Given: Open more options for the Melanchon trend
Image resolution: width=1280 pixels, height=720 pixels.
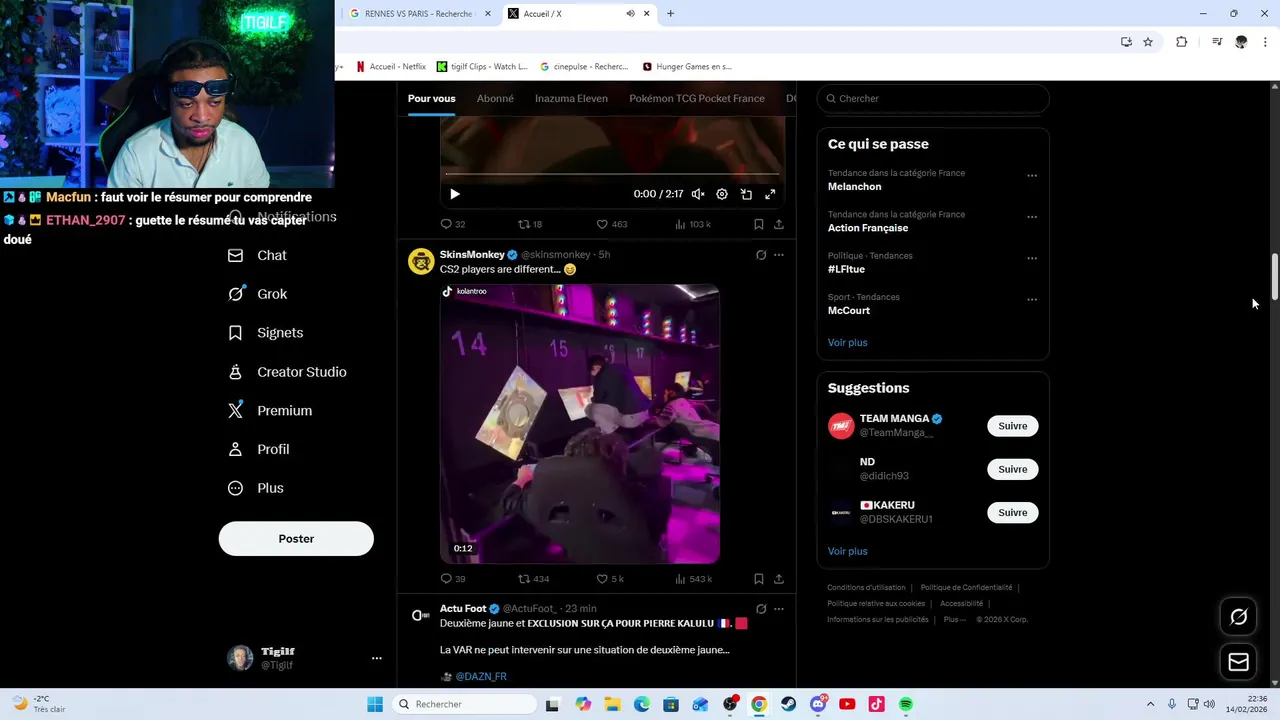Looking at the screenshot, I should point(1032,176).
